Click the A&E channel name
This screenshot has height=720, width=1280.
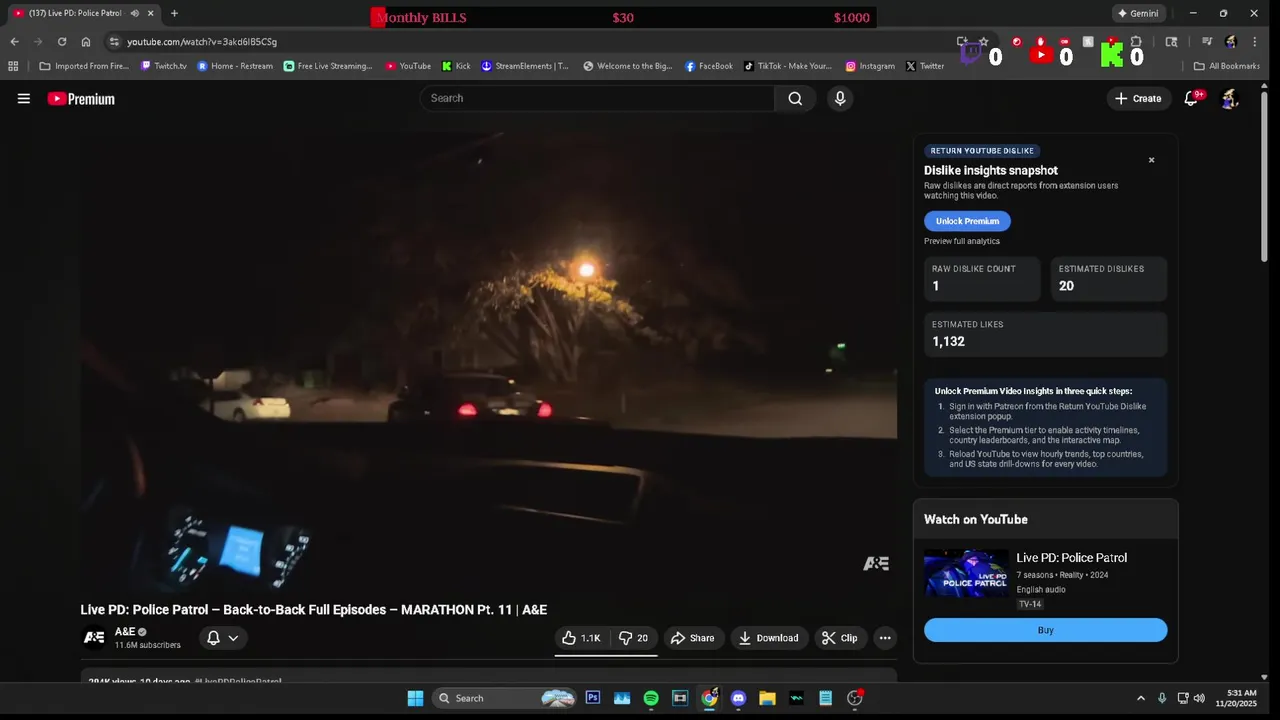[x=125, y=632]
